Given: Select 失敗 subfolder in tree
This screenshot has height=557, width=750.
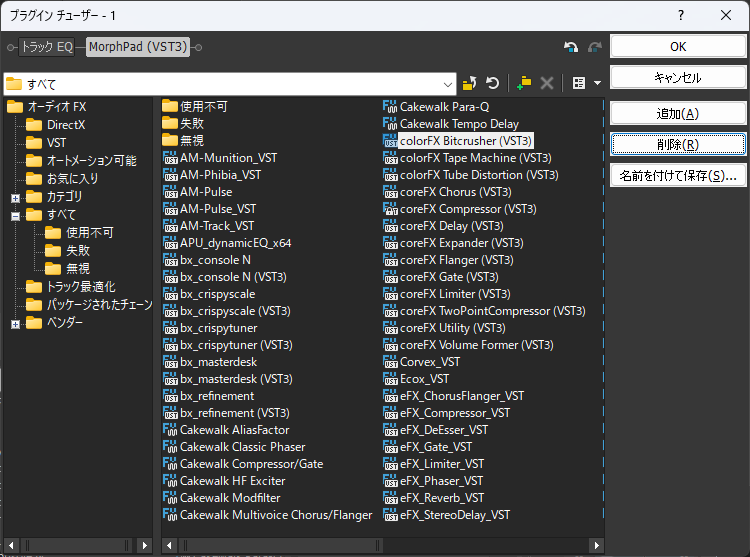Looking at the screenshot, I should pyautogui.click(x=67, y=251).
